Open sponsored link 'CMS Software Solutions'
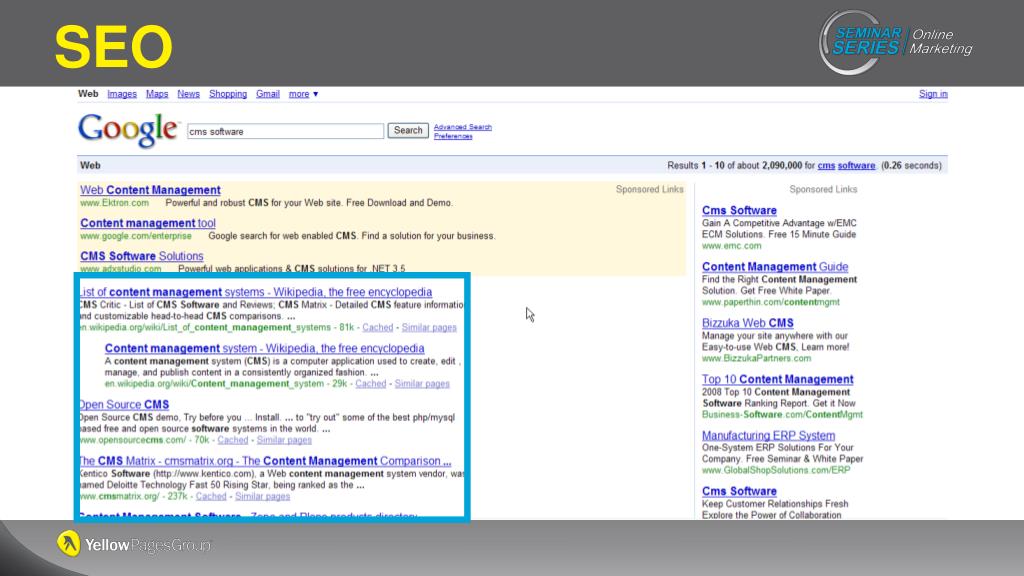Image resolution: width=1024 pixels, height=576 pixels. coord(142,256)
